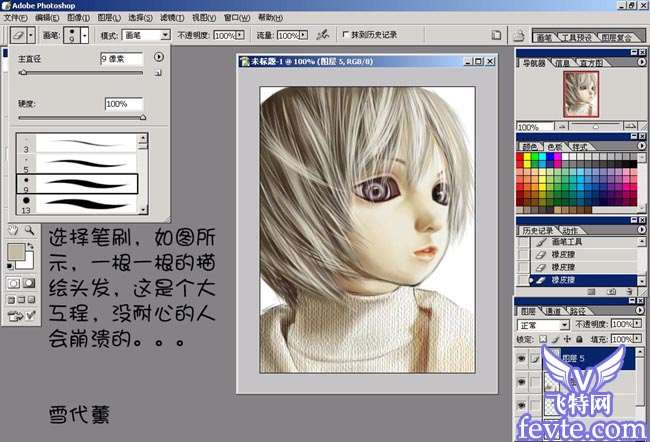
Task: Choose full screen with menu bar icon
Action: coord(21,299)
